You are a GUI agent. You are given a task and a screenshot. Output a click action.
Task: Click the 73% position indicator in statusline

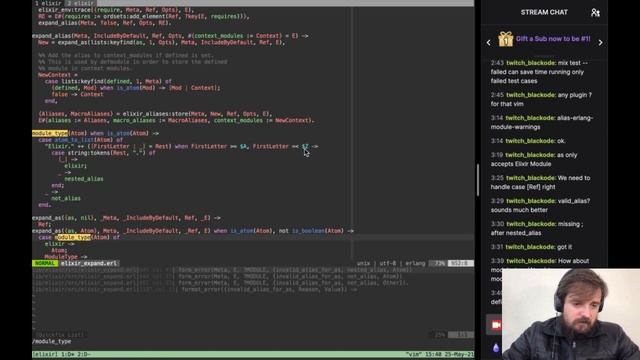pos(439,263)
